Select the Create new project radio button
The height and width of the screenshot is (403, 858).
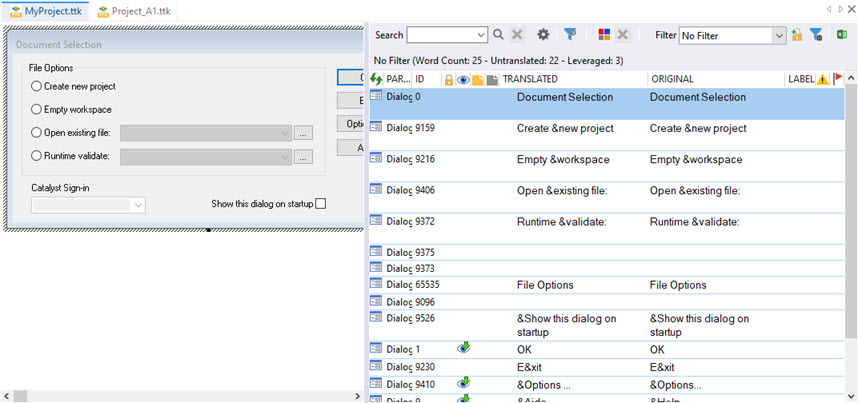pos(37,87)
